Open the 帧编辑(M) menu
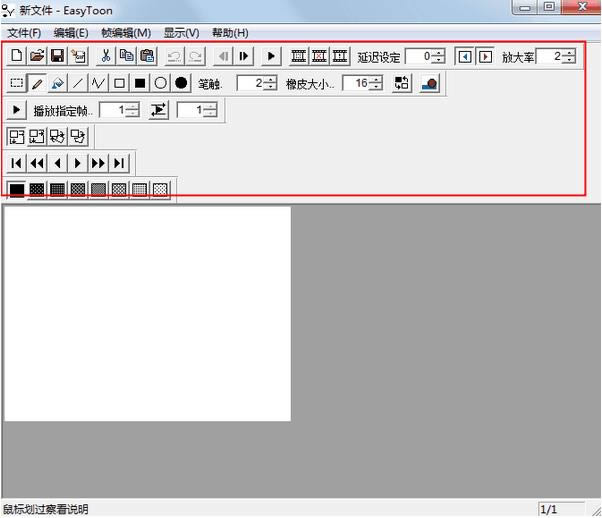The width and height of the screenshot is (602, 518). pyautogui.click(x=126, y=33)
